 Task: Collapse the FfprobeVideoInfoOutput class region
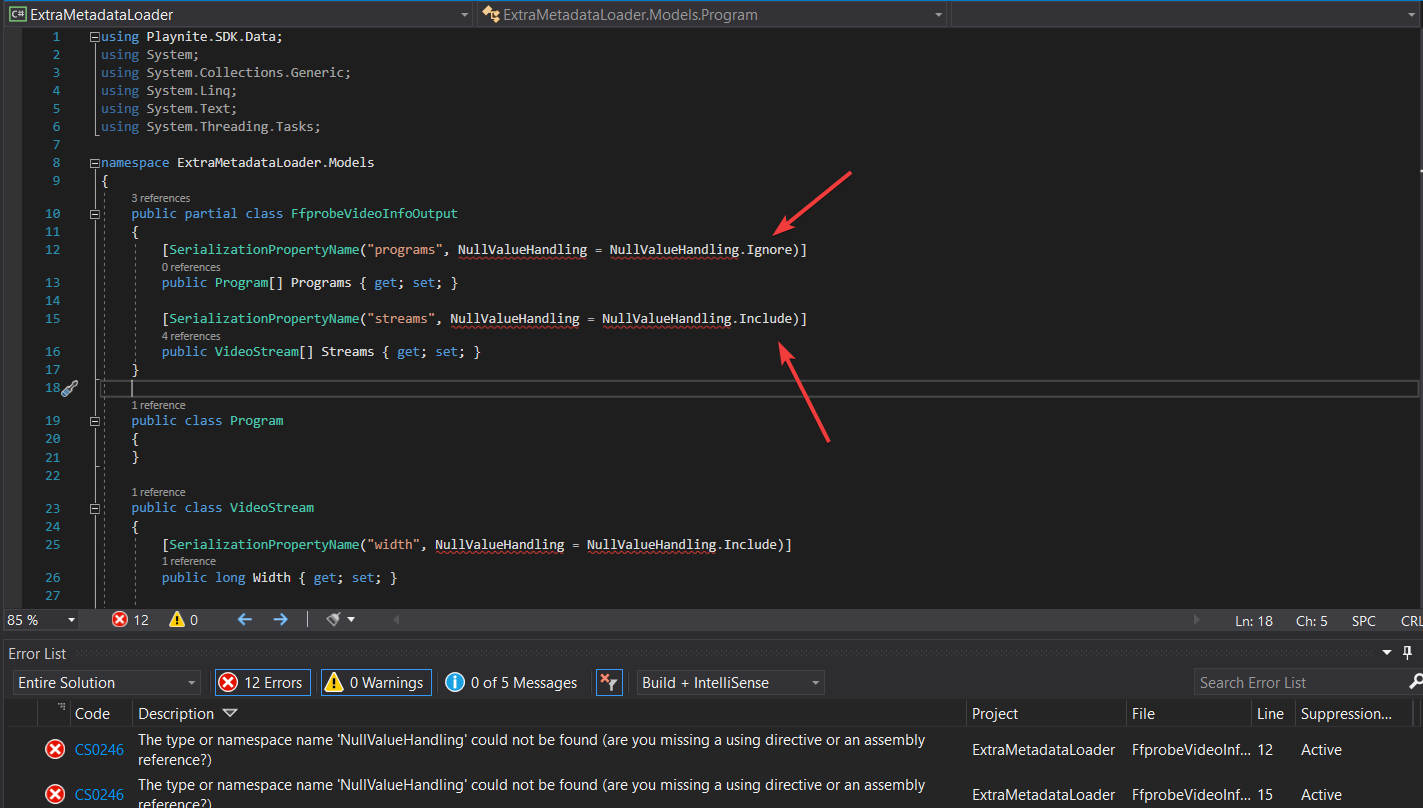click(94, 213)
